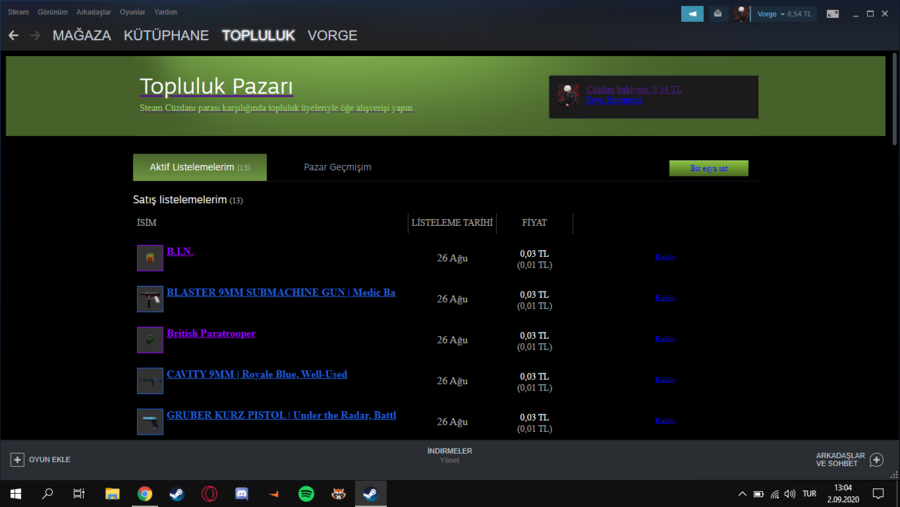900x507 pixels.
Task: Go forward with the right arrow
Action: [35, 36]
